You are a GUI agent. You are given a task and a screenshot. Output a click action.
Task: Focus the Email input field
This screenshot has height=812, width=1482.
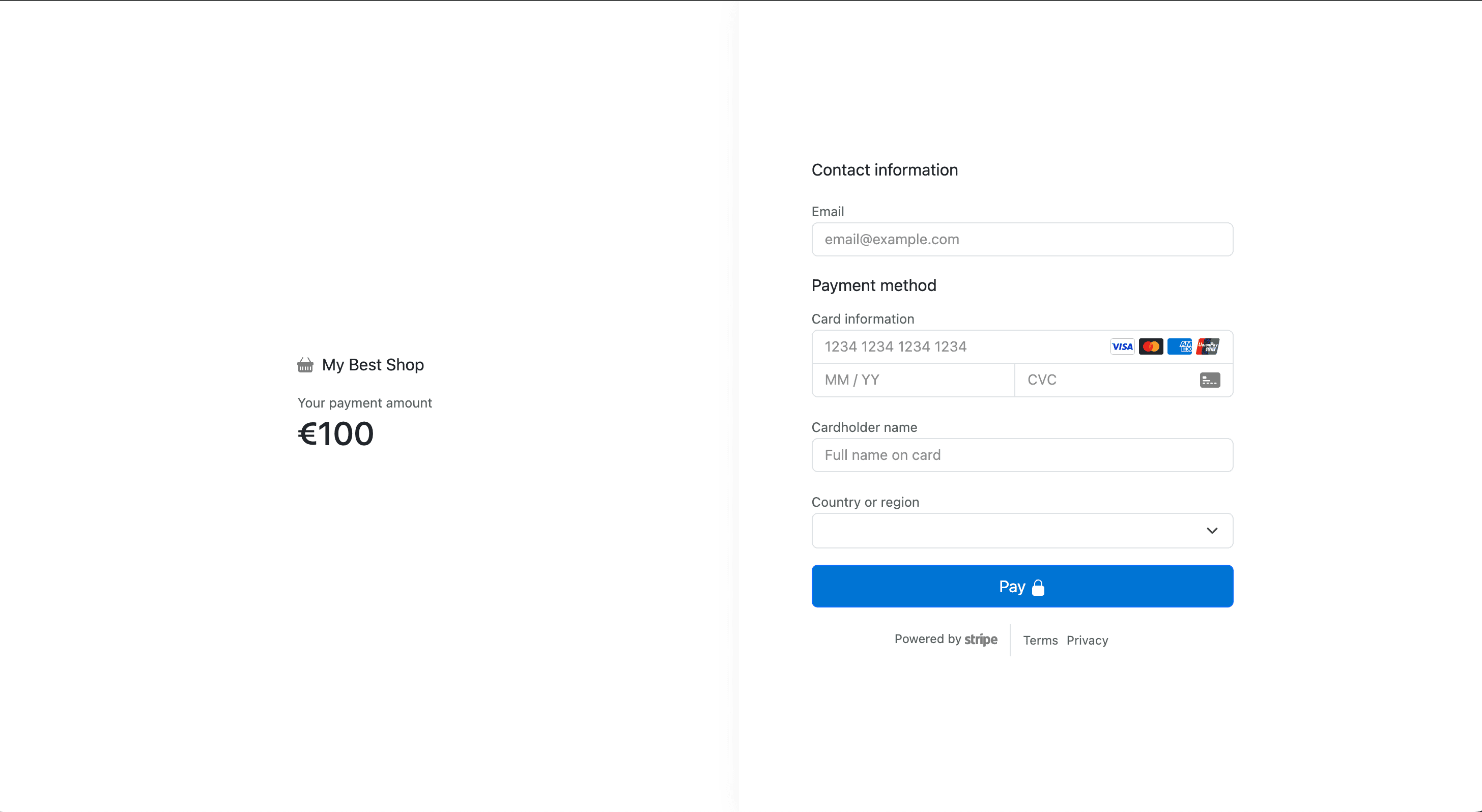[1022, 239]
